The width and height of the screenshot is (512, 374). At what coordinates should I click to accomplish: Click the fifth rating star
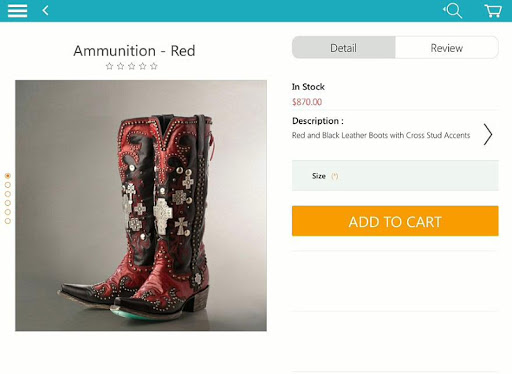[154, 66]
